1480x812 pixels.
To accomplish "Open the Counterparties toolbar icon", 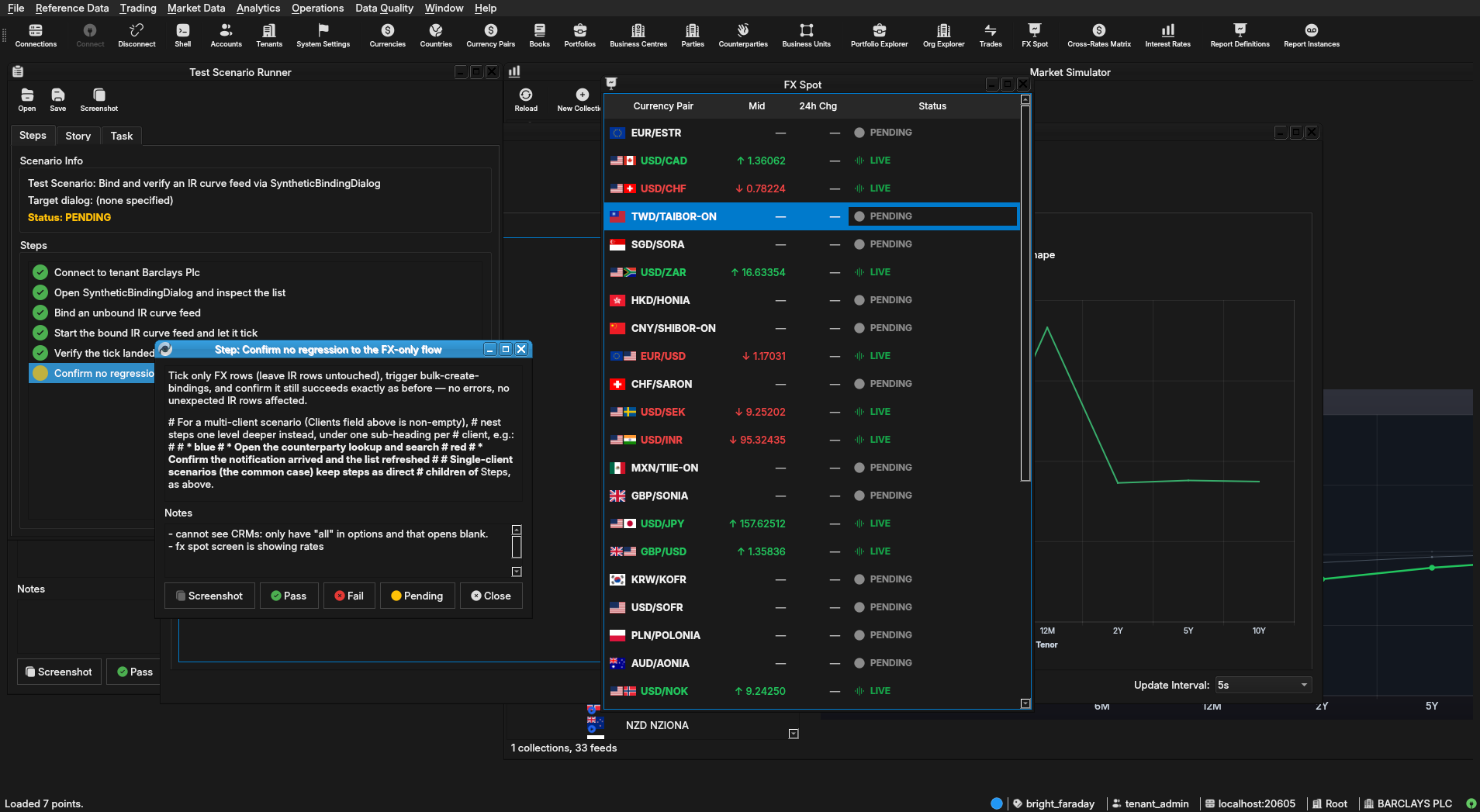I will coord(743,36).
